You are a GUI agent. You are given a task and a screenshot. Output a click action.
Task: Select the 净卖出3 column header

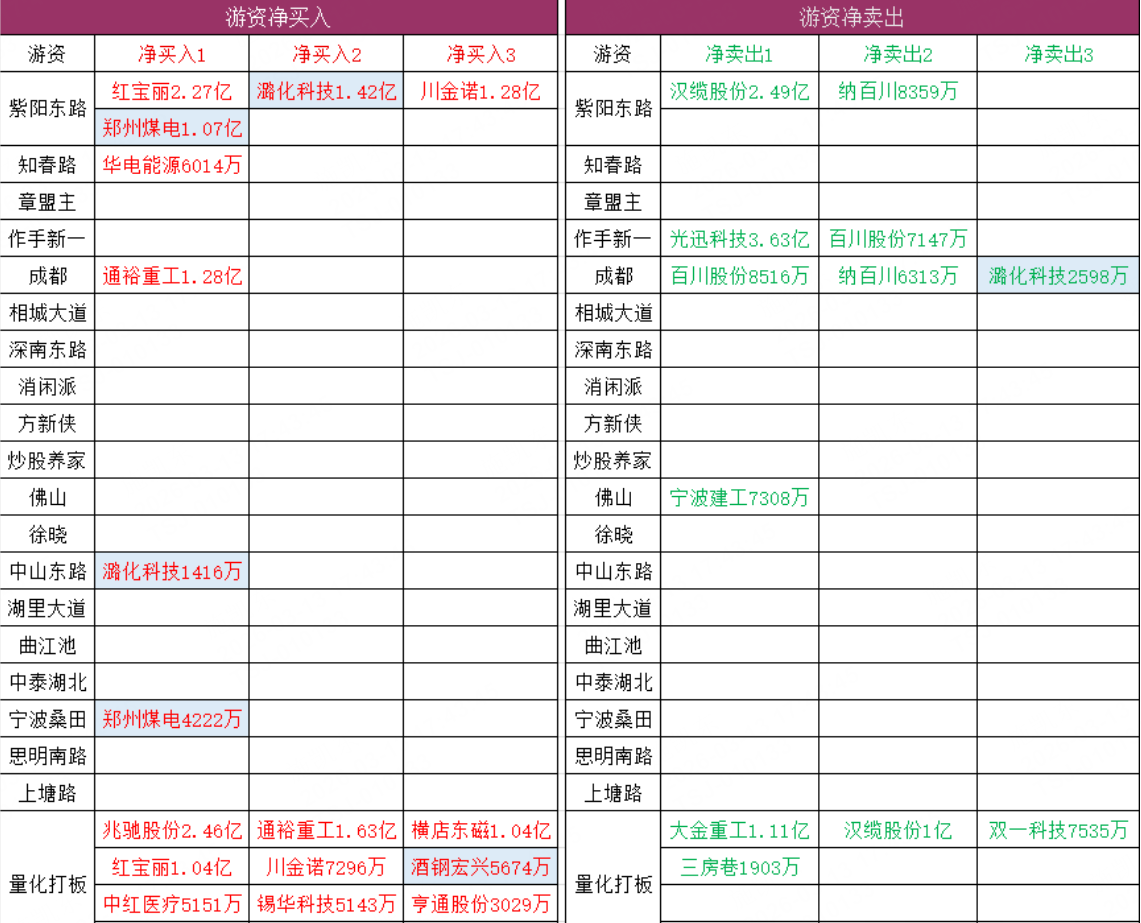click(x=1059, y=54)
